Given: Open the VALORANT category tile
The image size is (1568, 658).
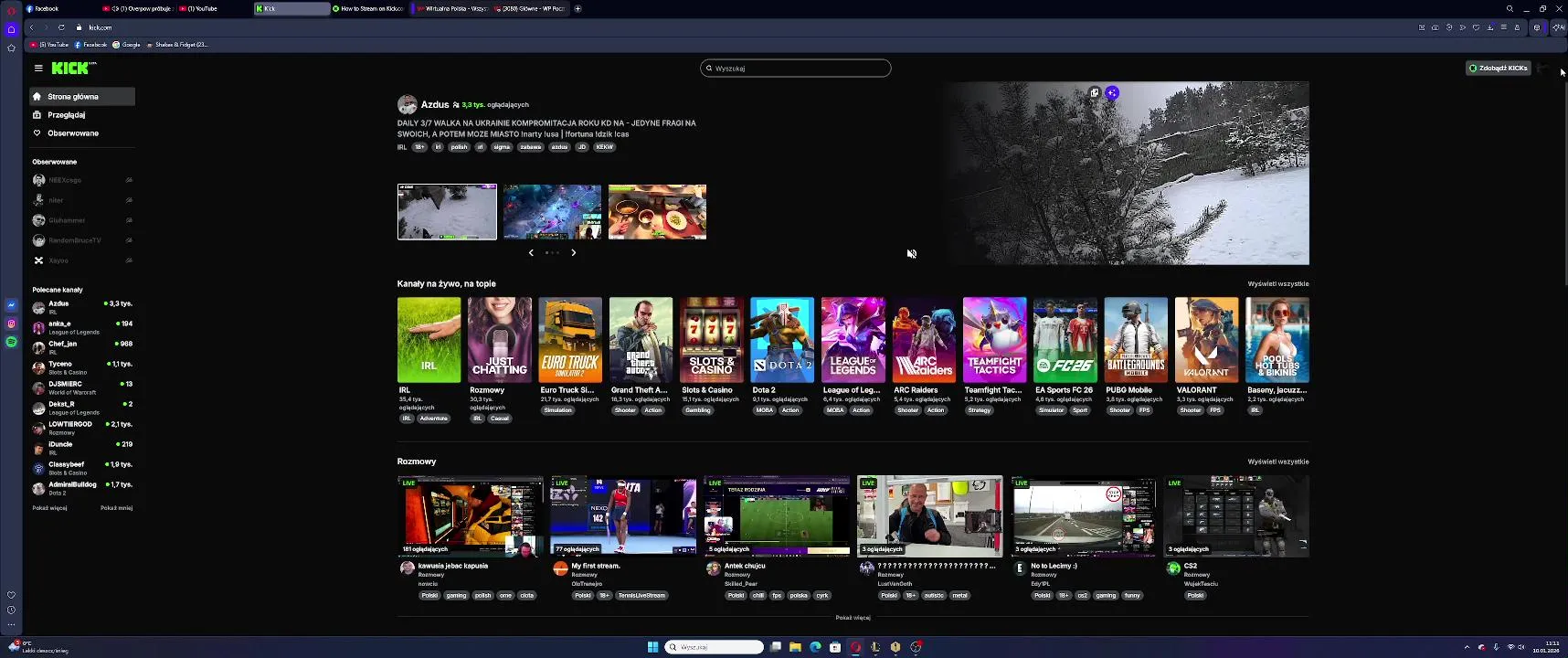Looking at the screenshot, I should coord(1206,340).
